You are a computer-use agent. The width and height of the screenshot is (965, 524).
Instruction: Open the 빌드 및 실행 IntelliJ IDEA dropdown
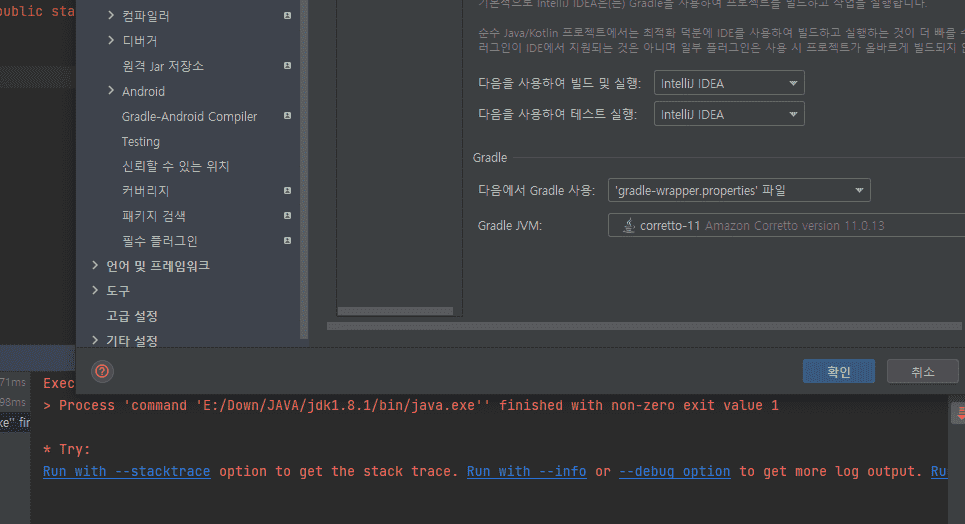(x=729, y=83)
